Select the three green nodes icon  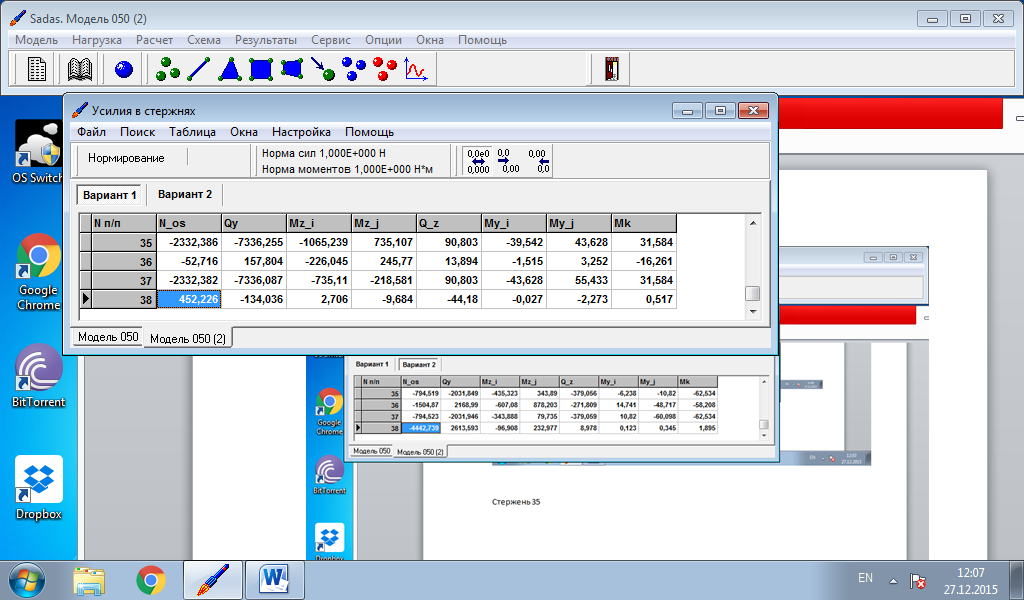coord(168,69)
